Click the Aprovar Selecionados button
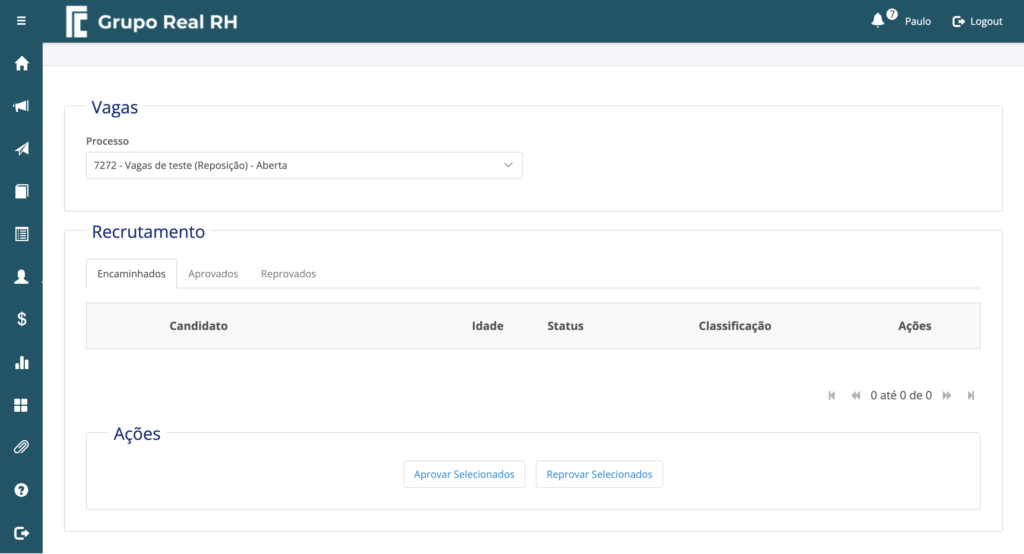This screenshot has width=1024, height=554. 464,474
